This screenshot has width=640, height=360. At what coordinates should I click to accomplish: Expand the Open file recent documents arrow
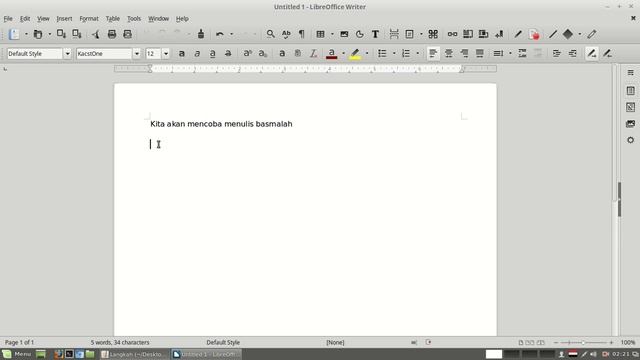click(49, 34)
